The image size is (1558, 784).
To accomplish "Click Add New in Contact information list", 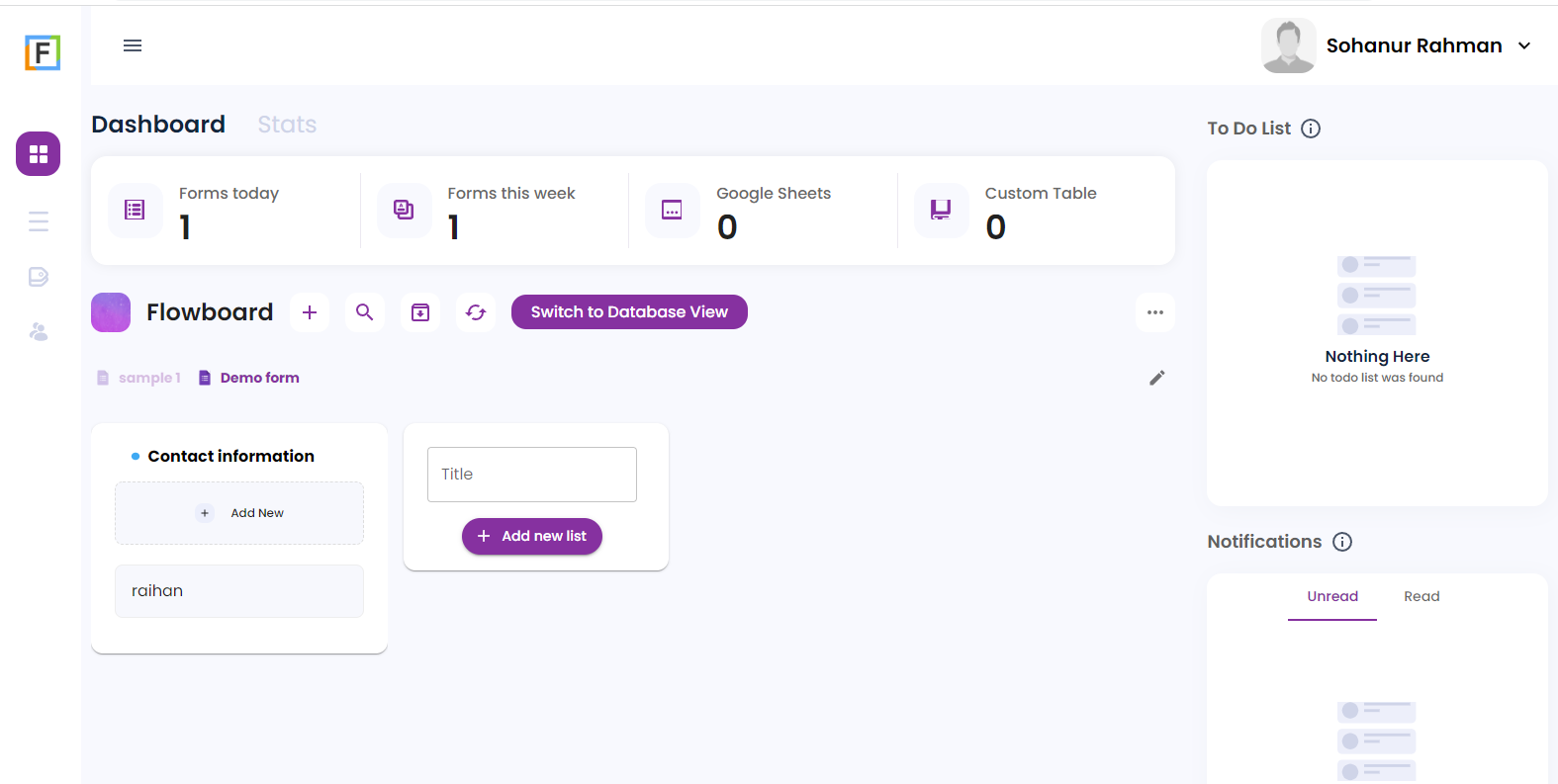I will [x=239, y=513].
